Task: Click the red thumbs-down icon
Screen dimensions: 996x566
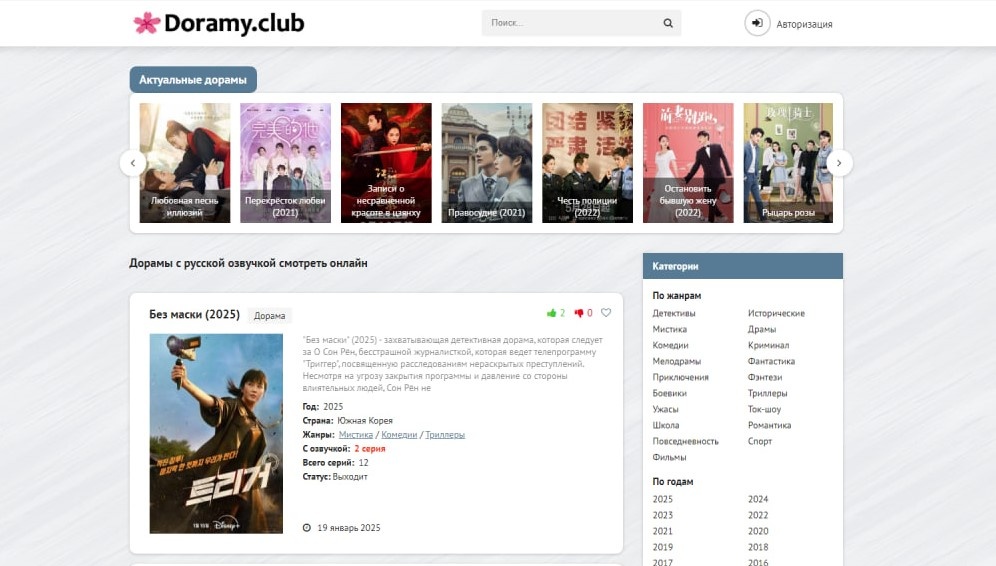Action: [579, 313]
